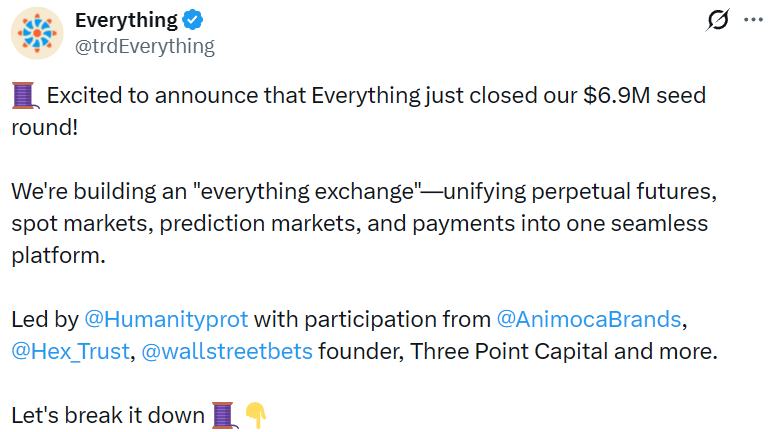Screen dimensions: 770x432
Task: Open Grok actions icon on the post
Action: click(x=717, y=20)
